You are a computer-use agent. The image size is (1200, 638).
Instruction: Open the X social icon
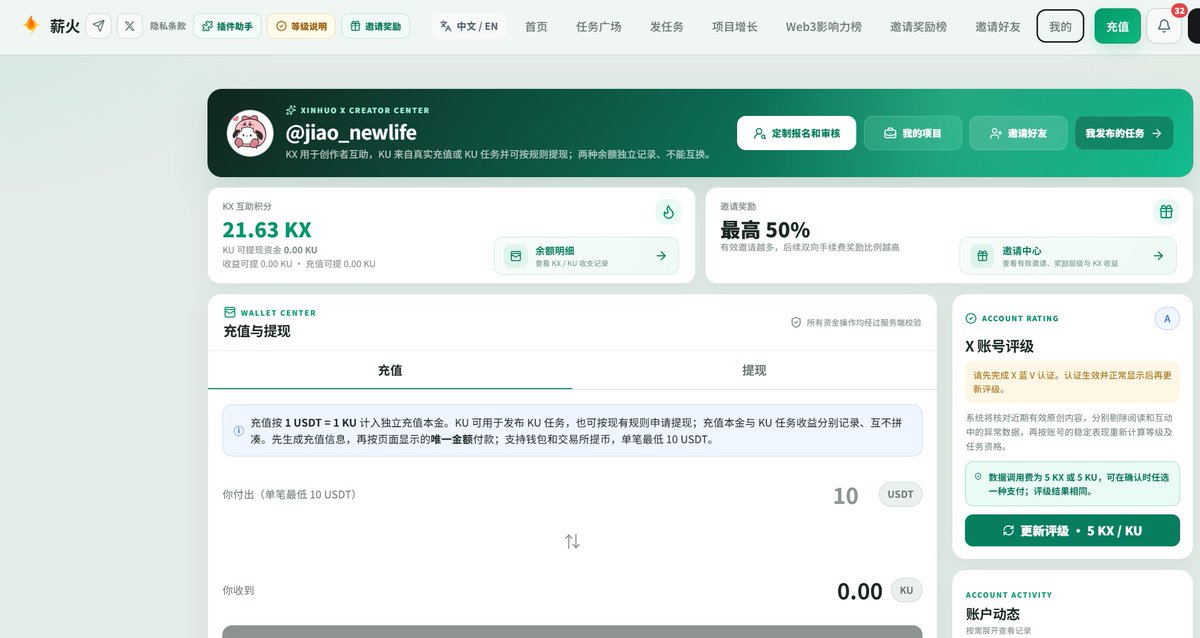[x=130, y=25]
